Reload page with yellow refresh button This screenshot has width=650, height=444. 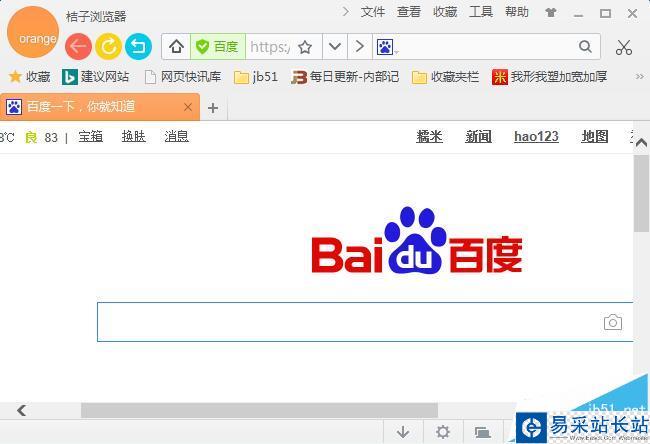coord(108,46)
